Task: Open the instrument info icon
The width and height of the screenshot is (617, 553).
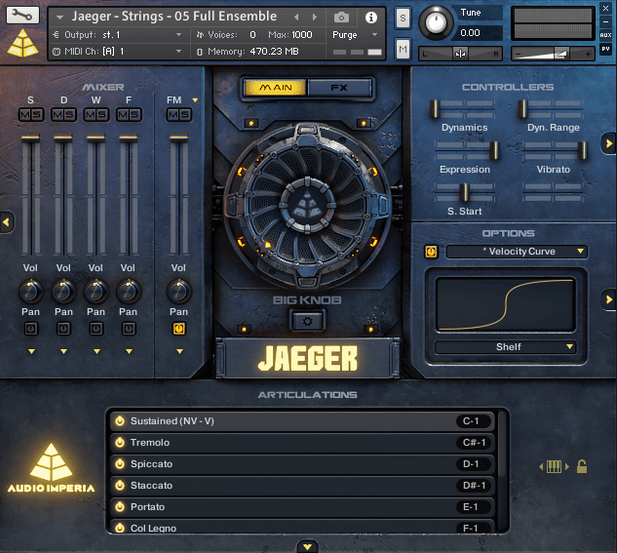Action: point(371,17)
